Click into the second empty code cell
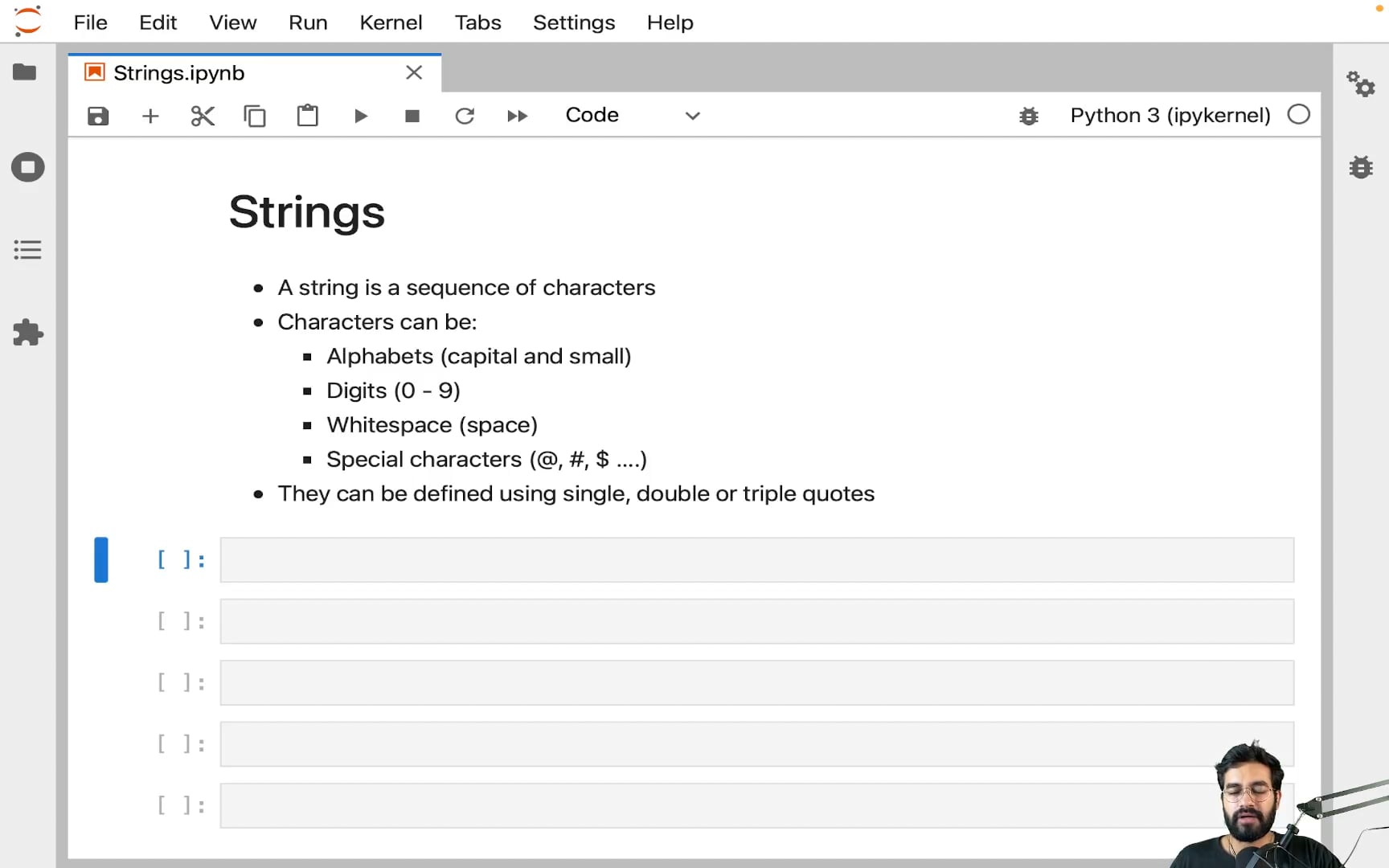1389x868 pixels. 756,621
